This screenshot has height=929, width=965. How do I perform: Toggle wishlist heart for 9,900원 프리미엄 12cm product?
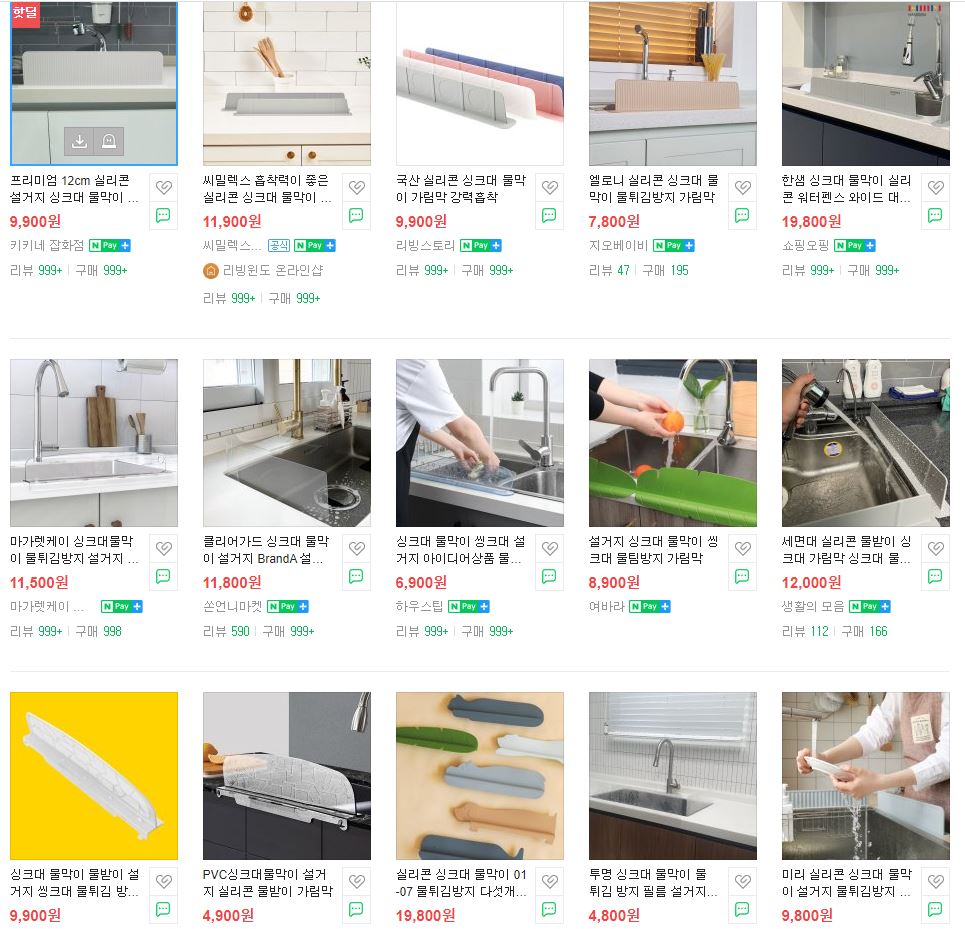click(x=163, y=187)
